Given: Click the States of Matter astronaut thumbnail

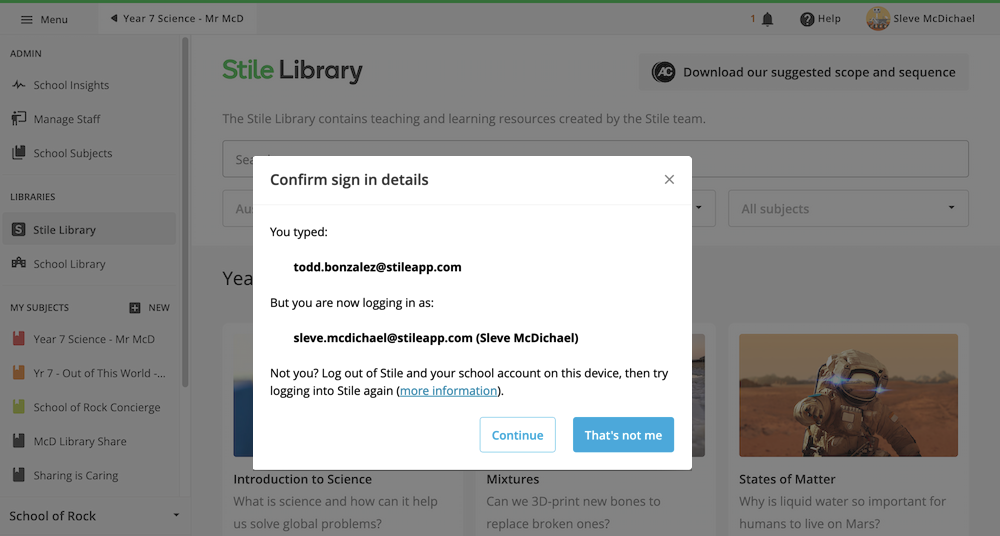Looking at the screenshot, I should pos(848,395).
